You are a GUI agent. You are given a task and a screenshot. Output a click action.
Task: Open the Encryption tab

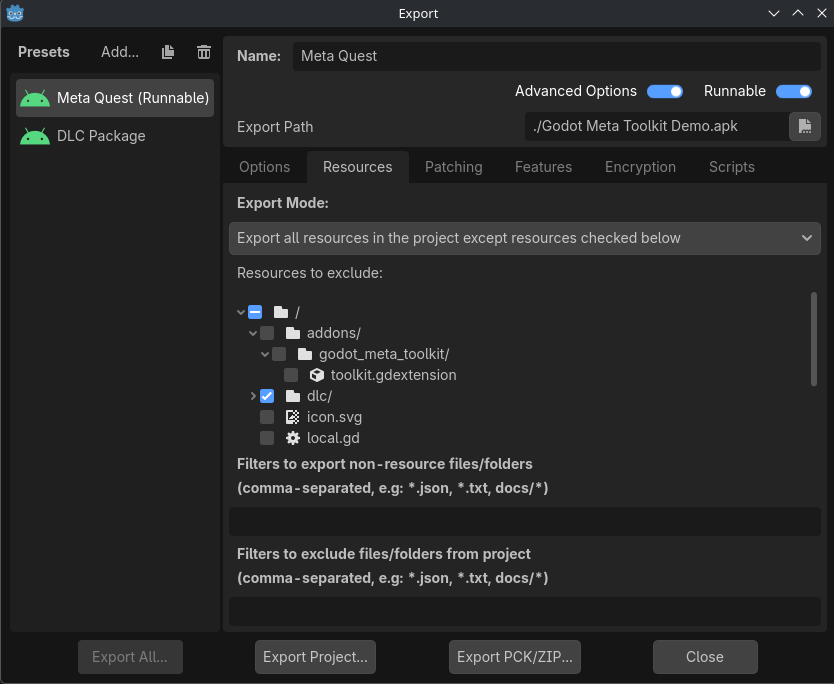coord(639,167)
